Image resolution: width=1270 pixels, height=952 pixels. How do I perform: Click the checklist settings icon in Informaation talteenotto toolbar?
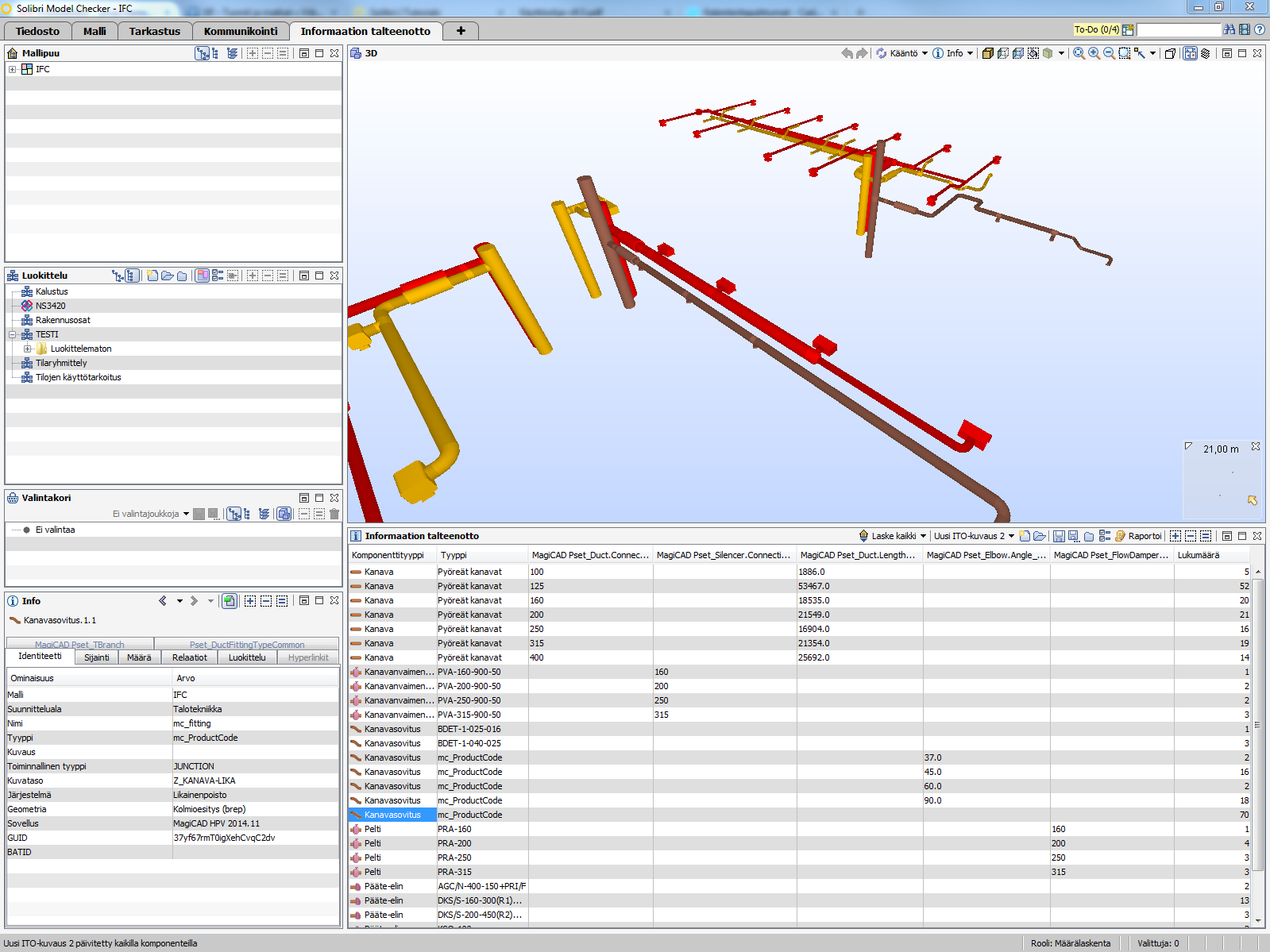(x=1105, y=536)
